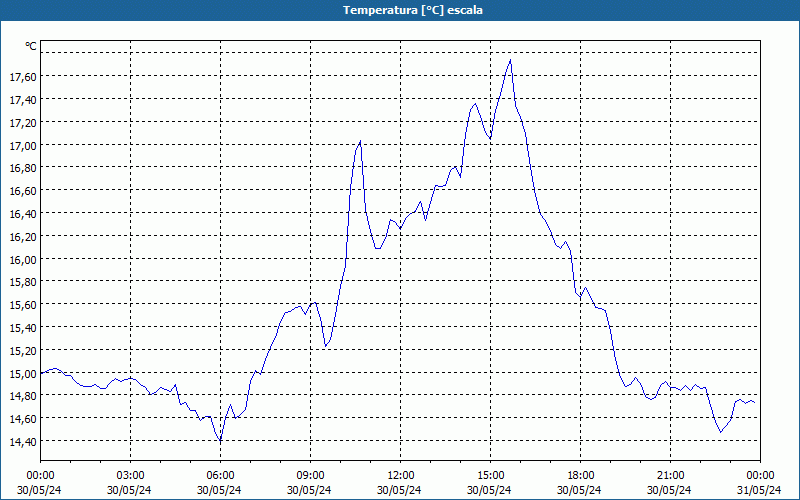Image resolution: width=800 pixels, height=500 pixels.
Task: Click the 17,20 temperature axis value
Action: click(23, 122)
